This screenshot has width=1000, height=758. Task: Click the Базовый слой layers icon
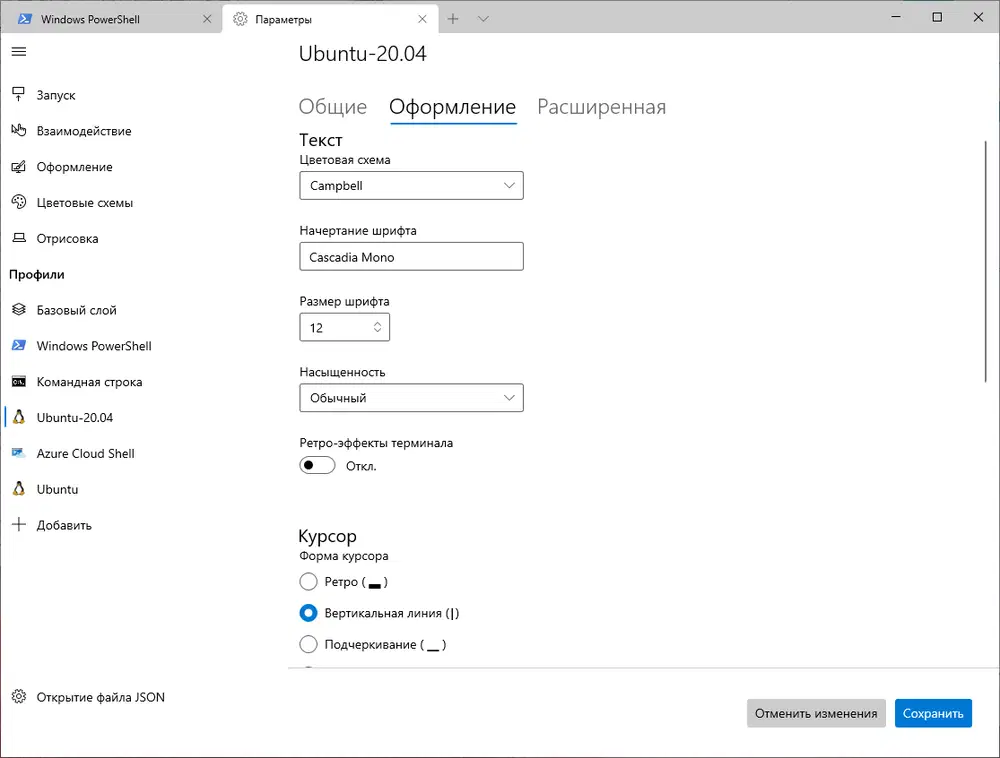coord(18,310)
